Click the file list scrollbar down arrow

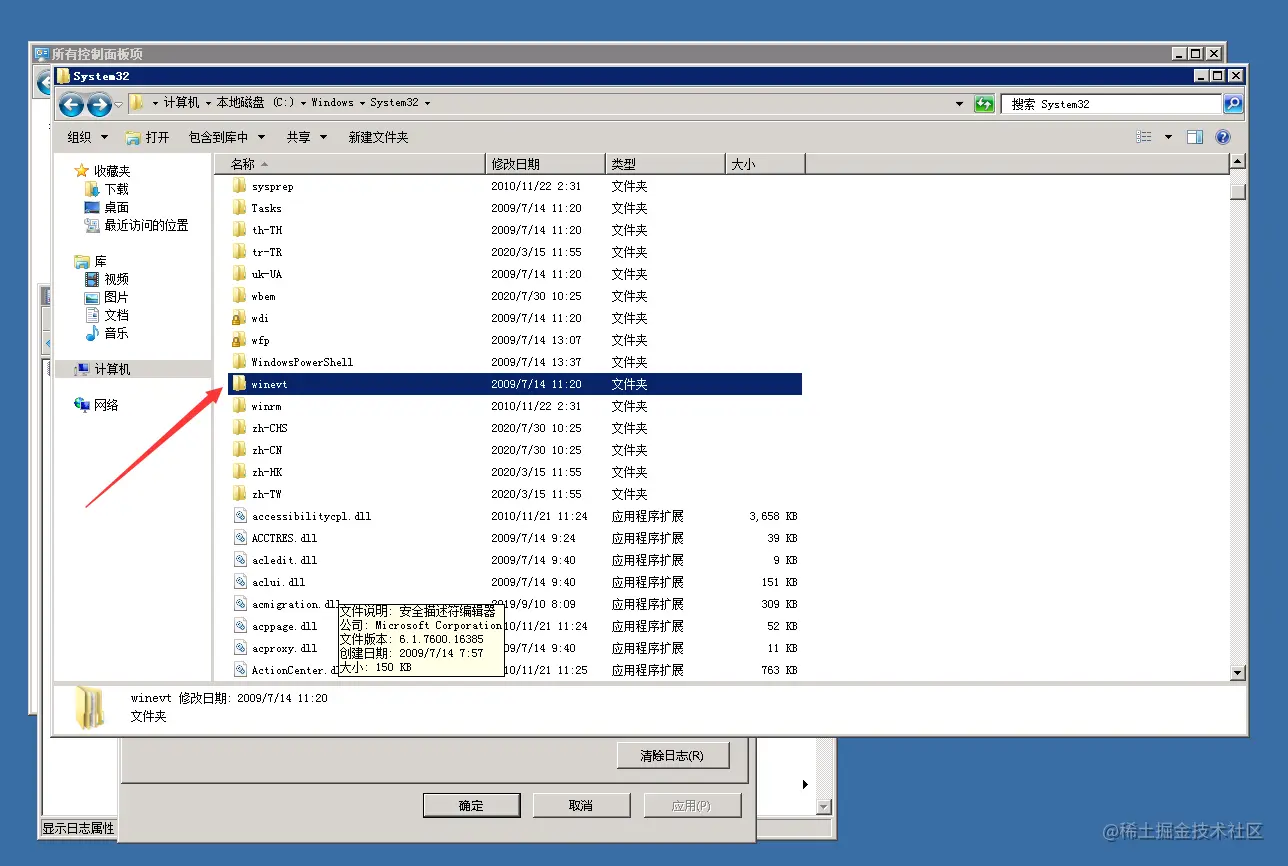click(1238, 673)
